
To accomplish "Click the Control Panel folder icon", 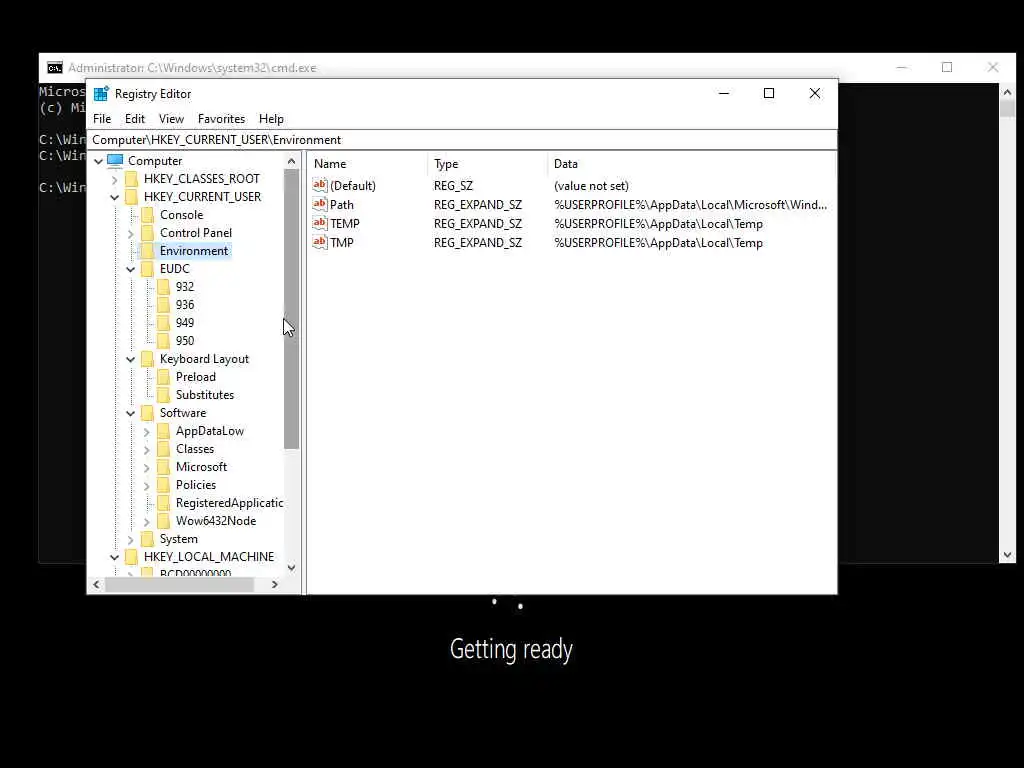I will (x=148, y=232).
